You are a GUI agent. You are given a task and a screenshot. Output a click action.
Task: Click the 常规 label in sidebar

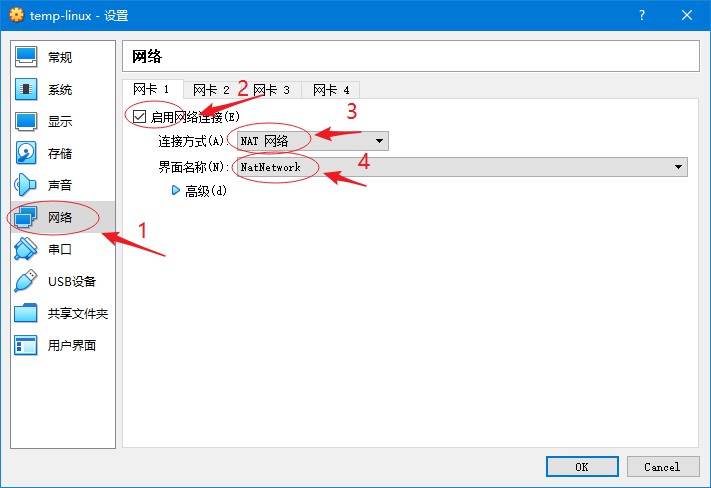(x=60, y=58)
